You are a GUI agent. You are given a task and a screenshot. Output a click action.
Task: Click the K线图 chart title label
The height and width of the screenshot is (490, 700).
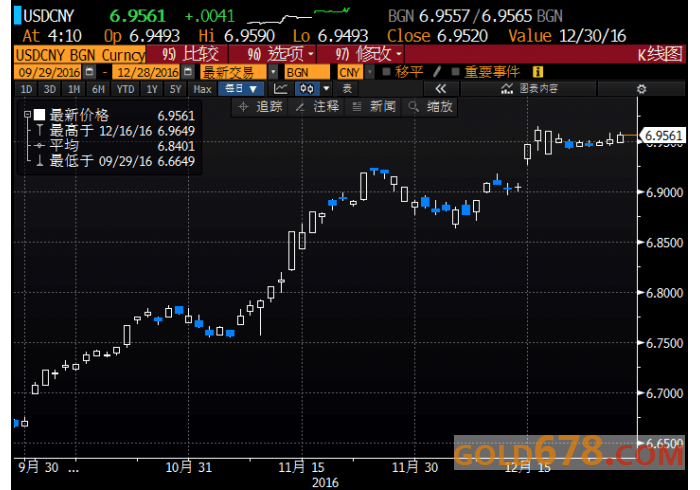pyautogui.click(x=660, y=54)
